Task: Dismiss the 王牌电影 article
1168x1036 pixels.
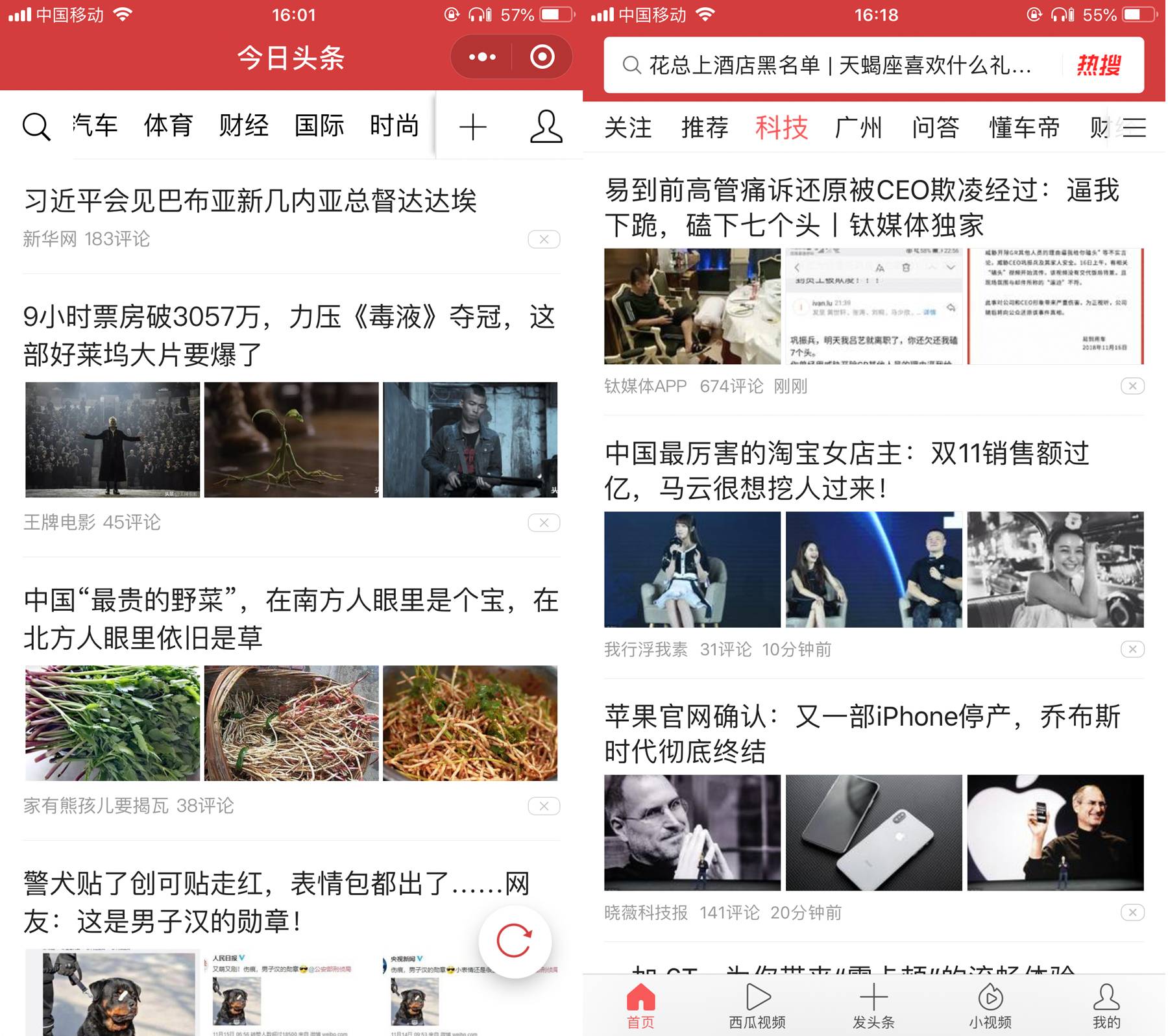Action: [x=544, y=523]
